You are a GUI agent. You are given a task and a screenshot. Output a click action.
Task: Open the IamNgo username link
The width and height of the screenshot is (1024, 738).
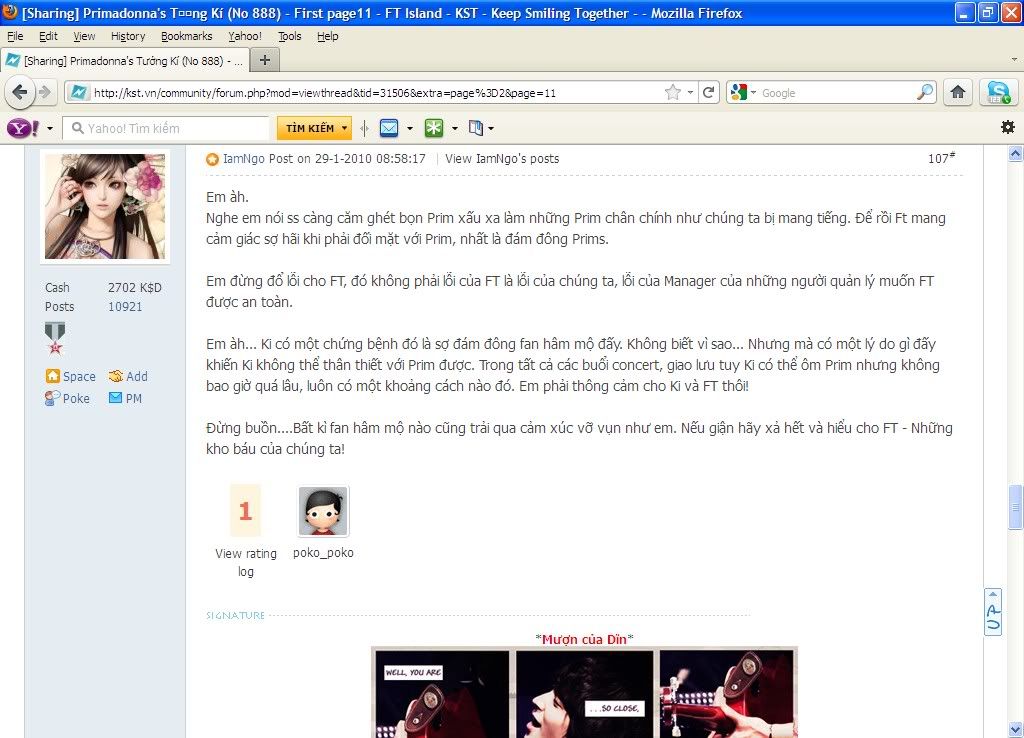244,159
